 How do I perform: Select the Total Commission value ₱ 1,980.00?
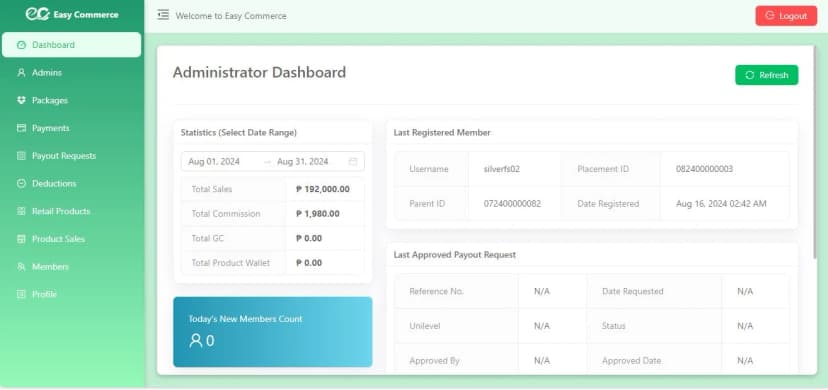317,214
